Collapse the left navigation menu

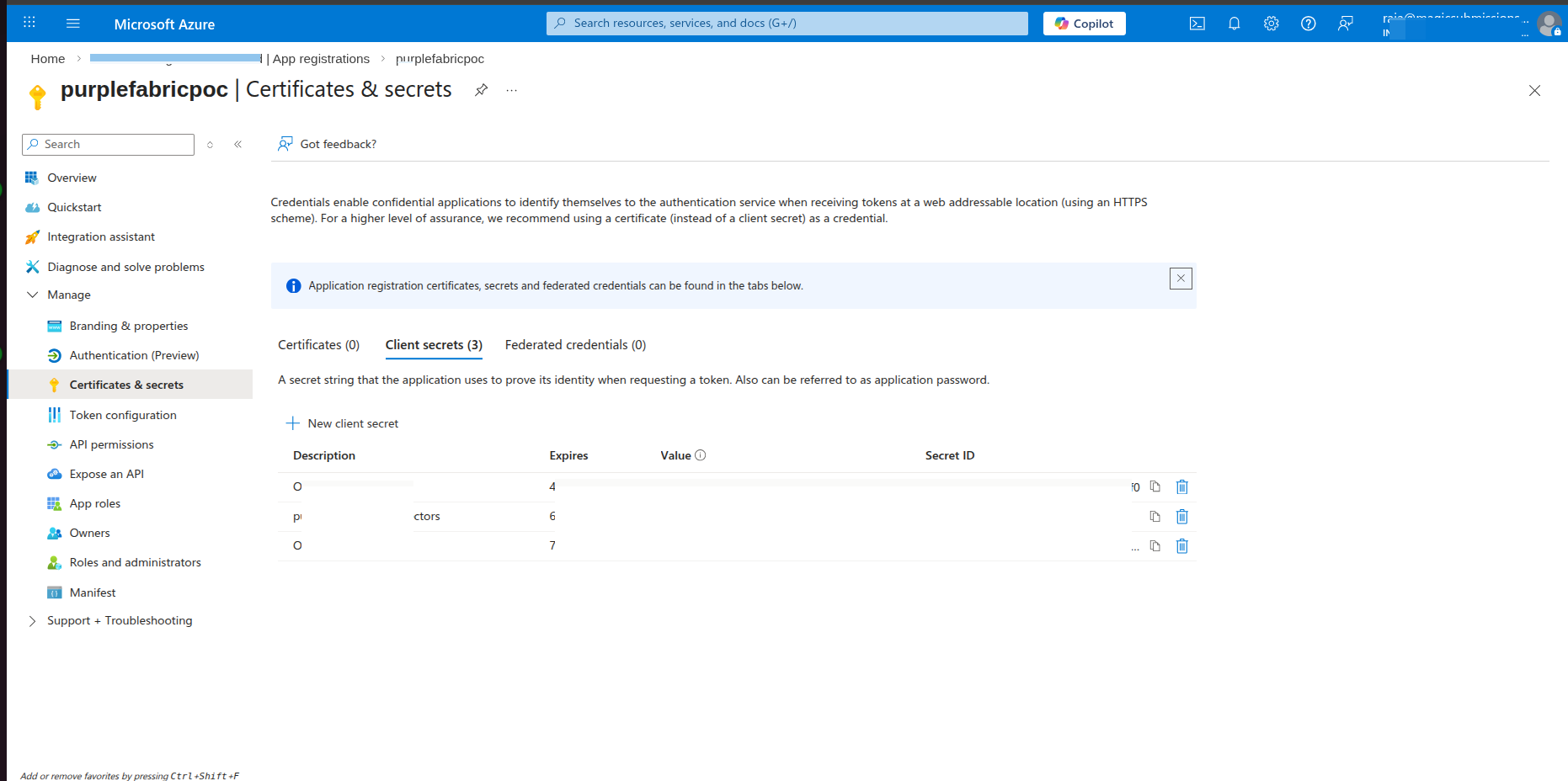click(x=238, y=145)
